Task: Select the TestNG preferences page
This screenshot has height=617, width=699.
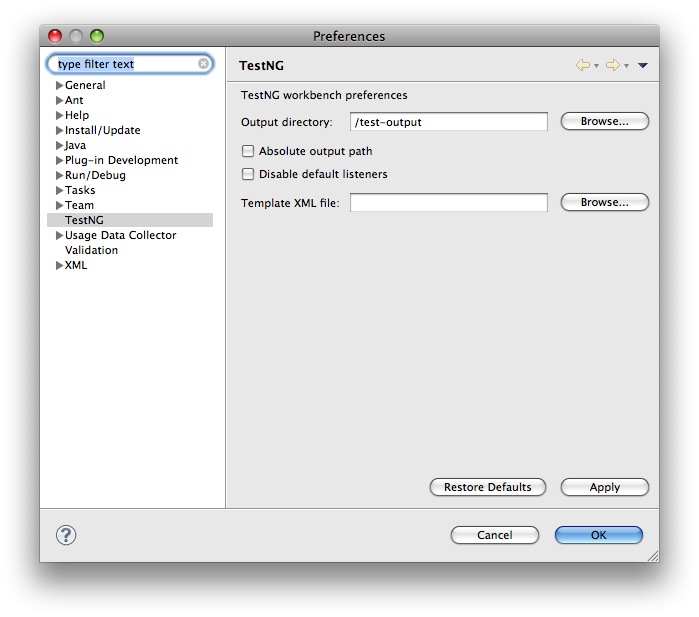Action: point(84,220)
